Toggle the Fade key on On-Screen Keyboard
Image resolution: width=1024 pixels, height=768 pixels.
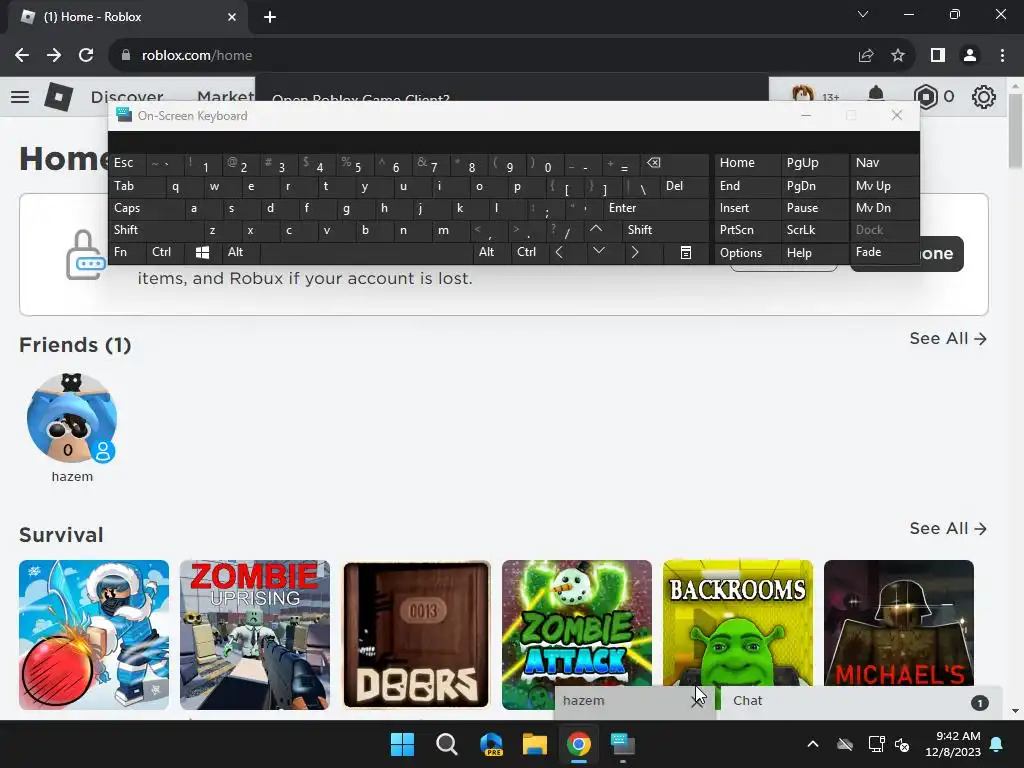click(x=884, y=252)
